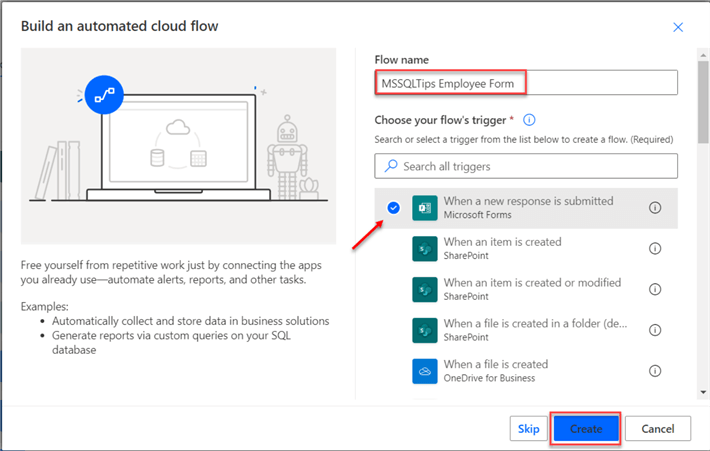Image resolution: width=710 pixels, height=451 pixels.
Task: Select 'When an item is created or modified' trigger
Action: [526, 289]
